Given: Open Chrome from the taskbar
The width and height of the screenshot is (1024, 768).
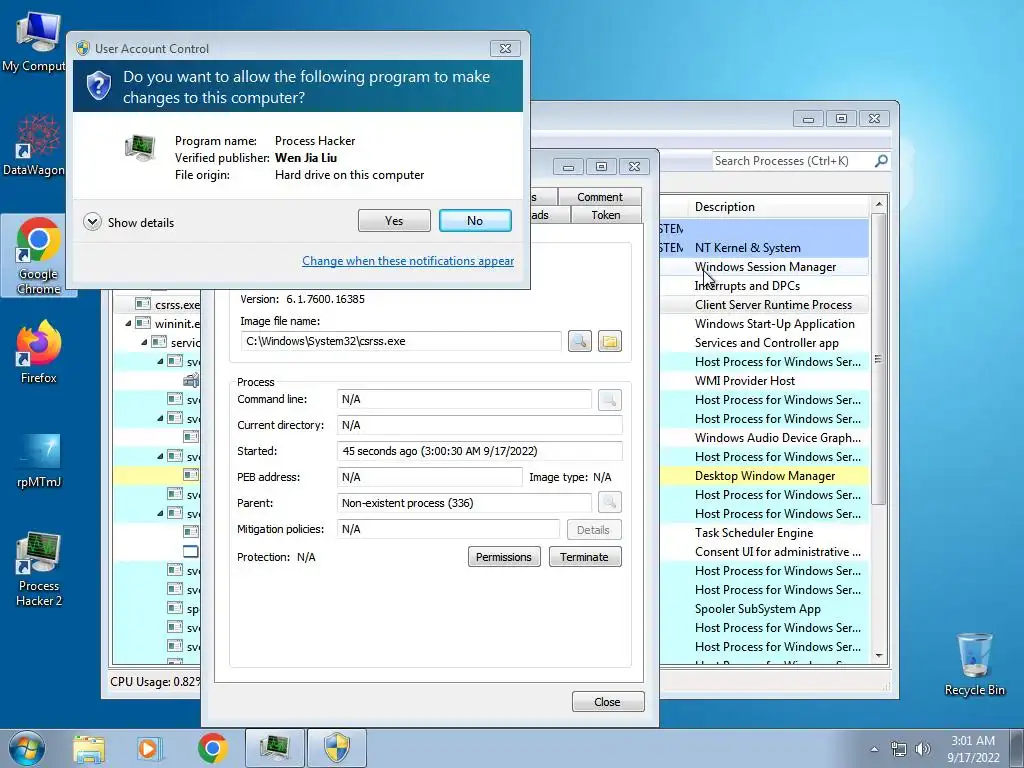Looking at the screenshot, I should 212,748.
